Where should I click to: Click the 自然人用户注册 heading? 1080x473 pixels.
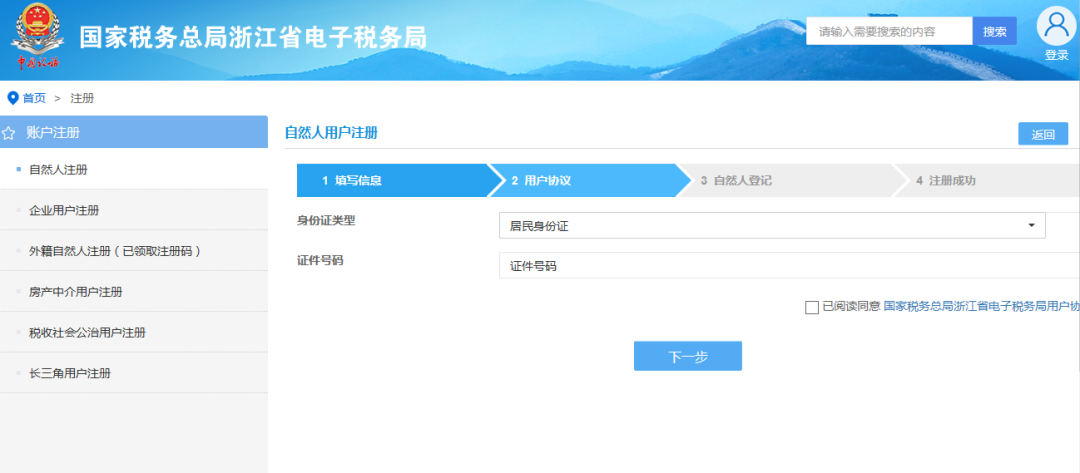[331, 133]
